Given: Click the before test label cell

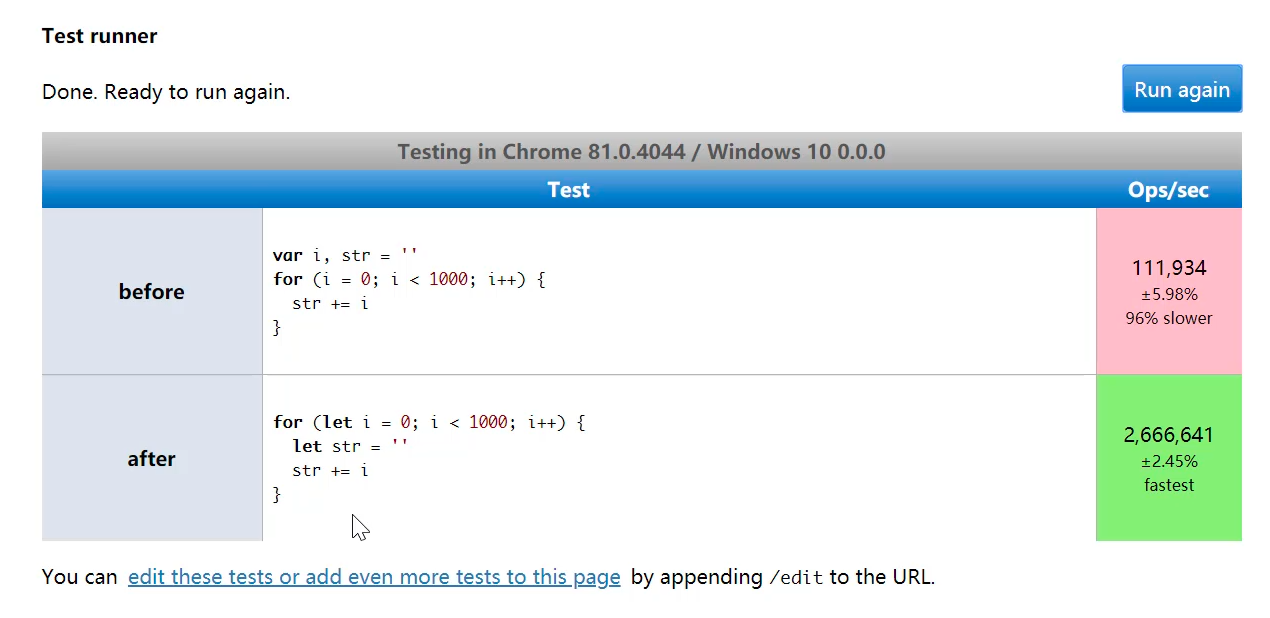Looking at the screenshot, I should [x=152, y=291].
